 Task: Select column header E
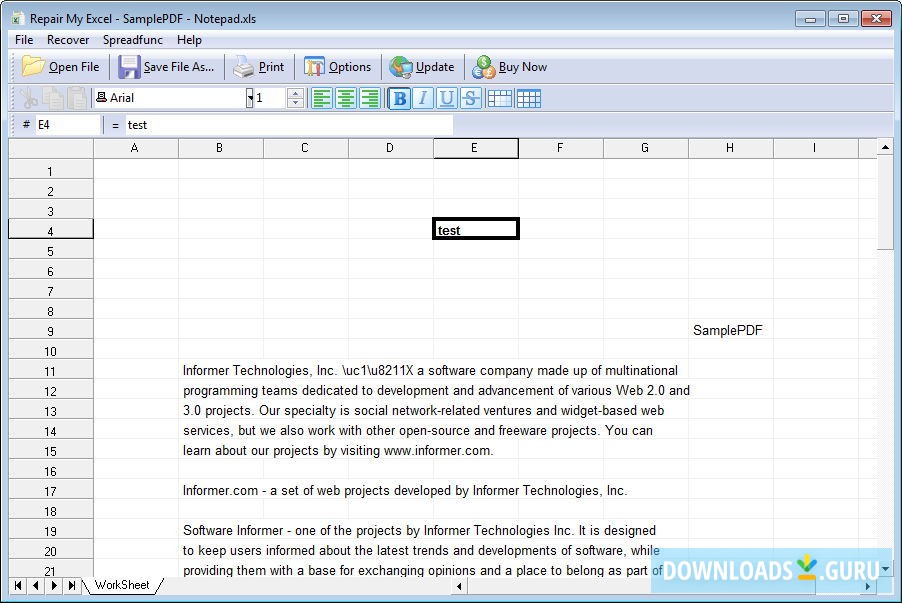click(x=475, y=147)
